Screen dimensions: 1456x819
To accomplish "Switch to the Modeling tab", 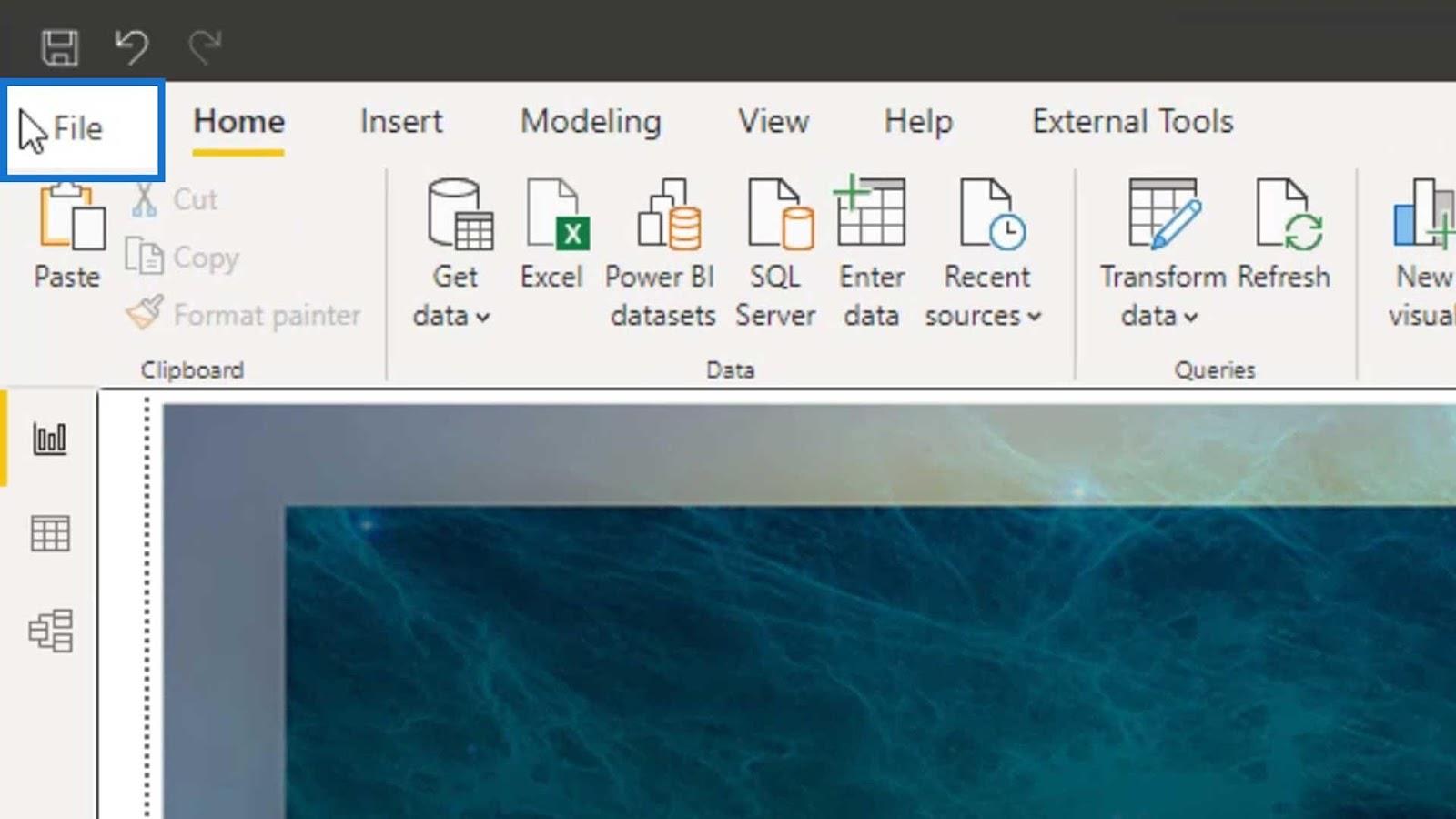I will [x=591, y=122].
